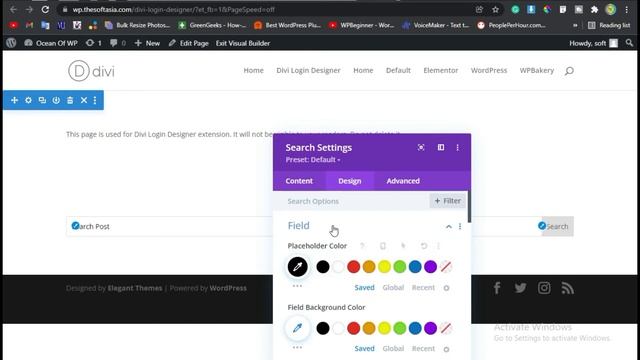Select yellow swatch for Placeholder Color
640x360 pixels.
(x=384, y=267)
